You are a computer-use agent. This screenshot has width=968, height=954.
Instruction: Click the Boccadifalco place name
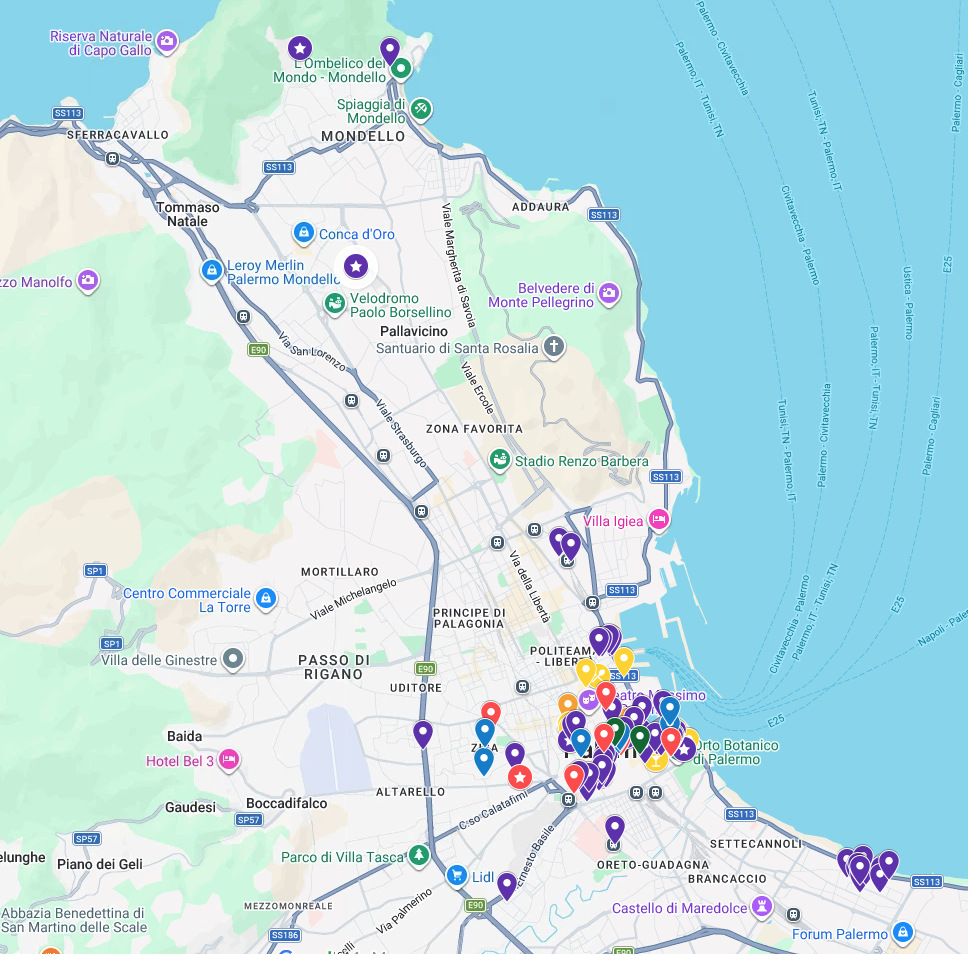(x=286, y=803)
